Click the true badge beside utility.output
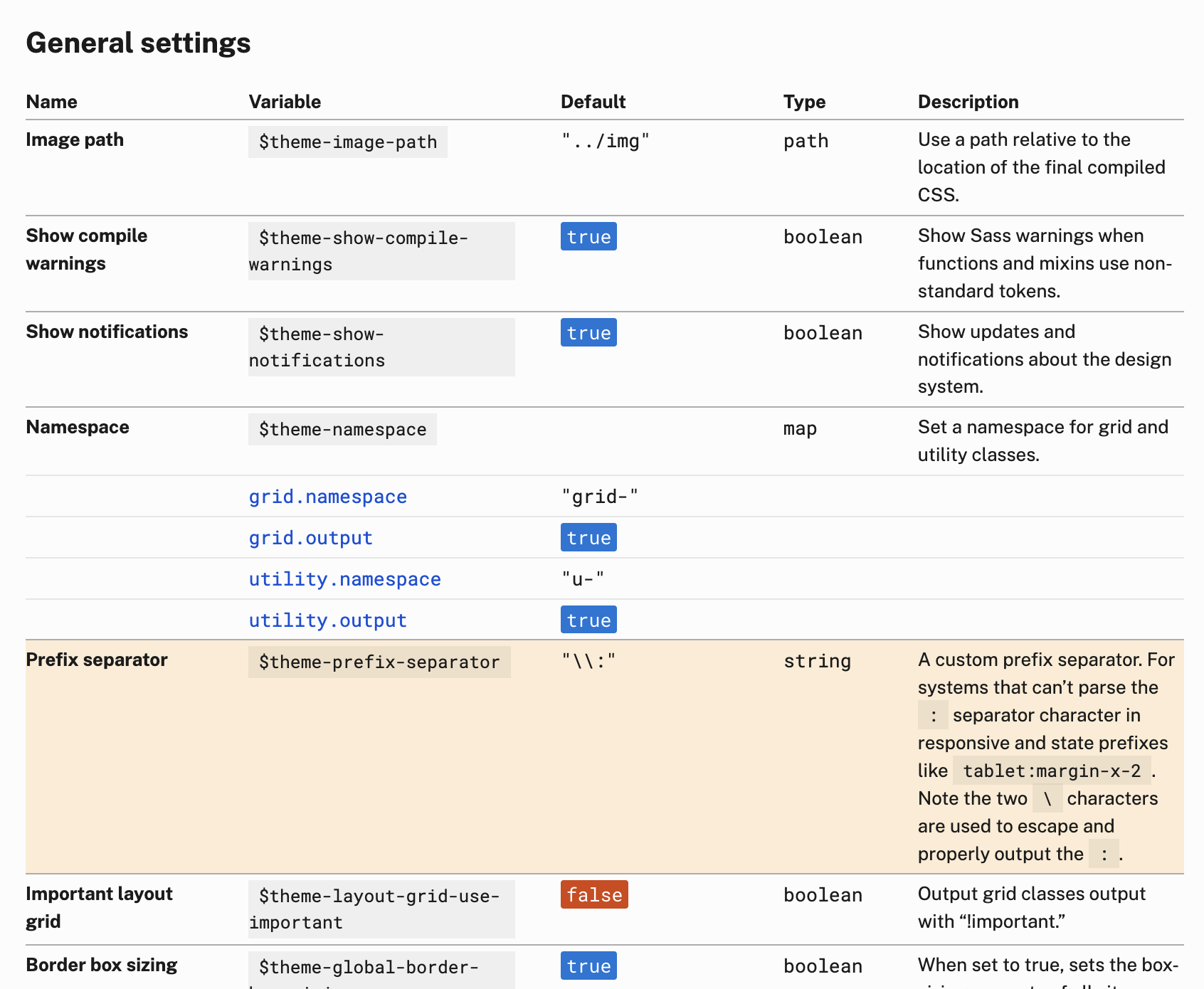Viewport: 1204px width, 989px height. point(588,620)
